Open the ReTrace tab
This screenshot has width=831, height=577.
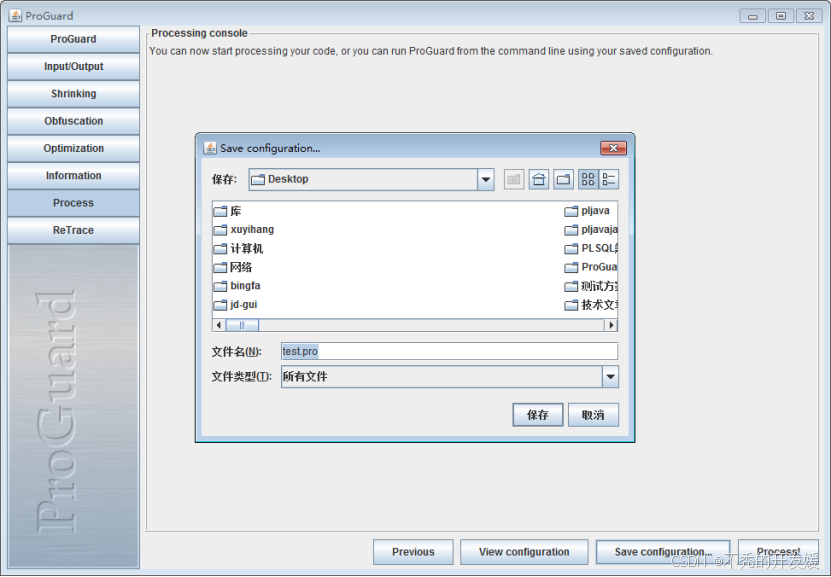[73, 230]
